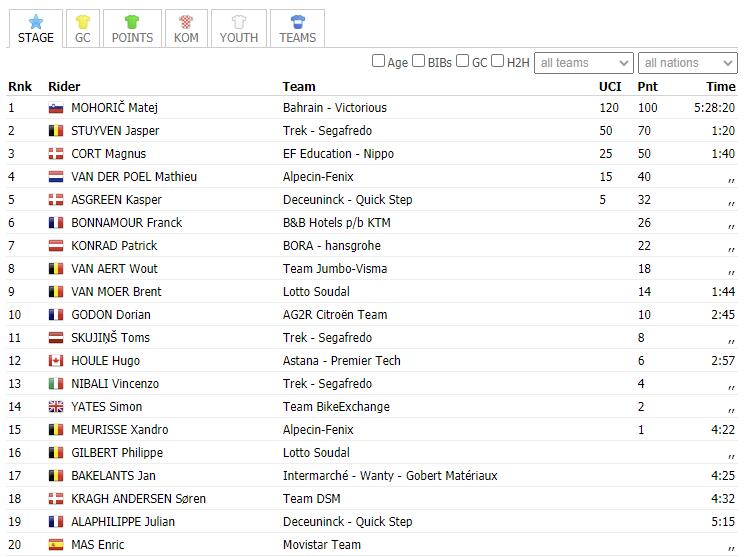
Task: Switch to the GC tab
Action: coord(82,28)
